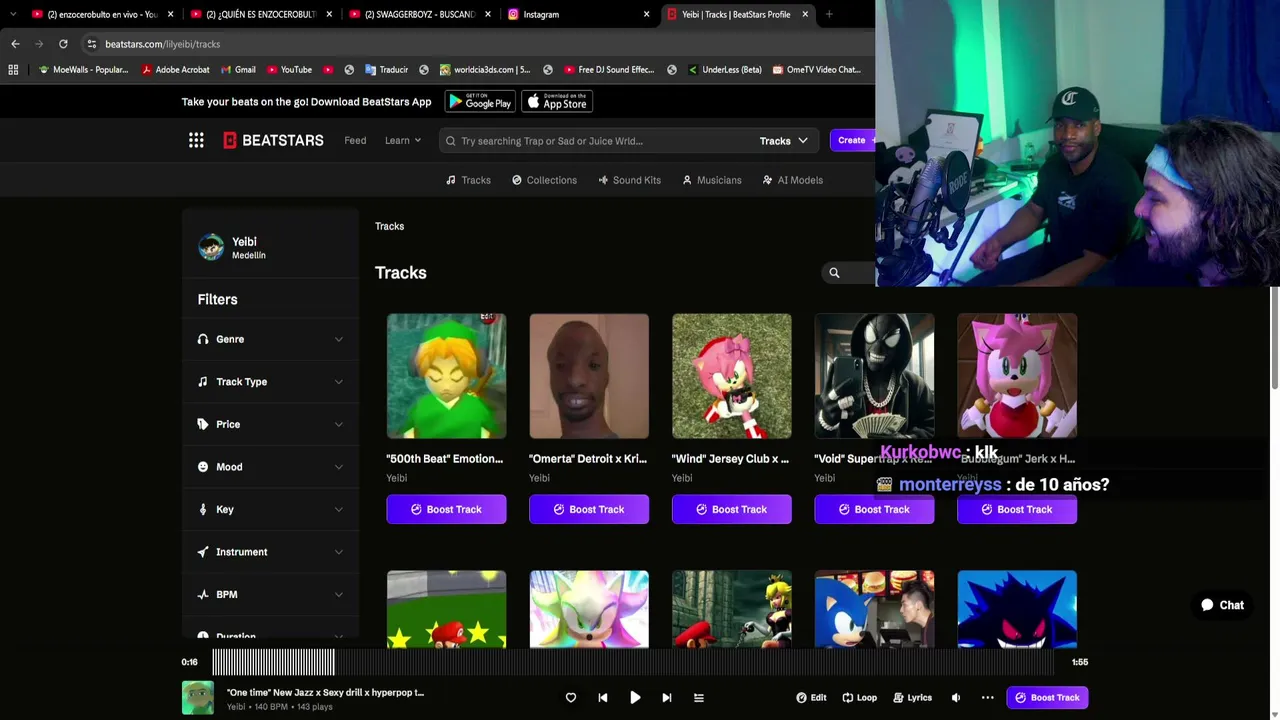Viewport: 1280px width, 720px height.
Task: Expand the Price filter
Action: [270, 424]
